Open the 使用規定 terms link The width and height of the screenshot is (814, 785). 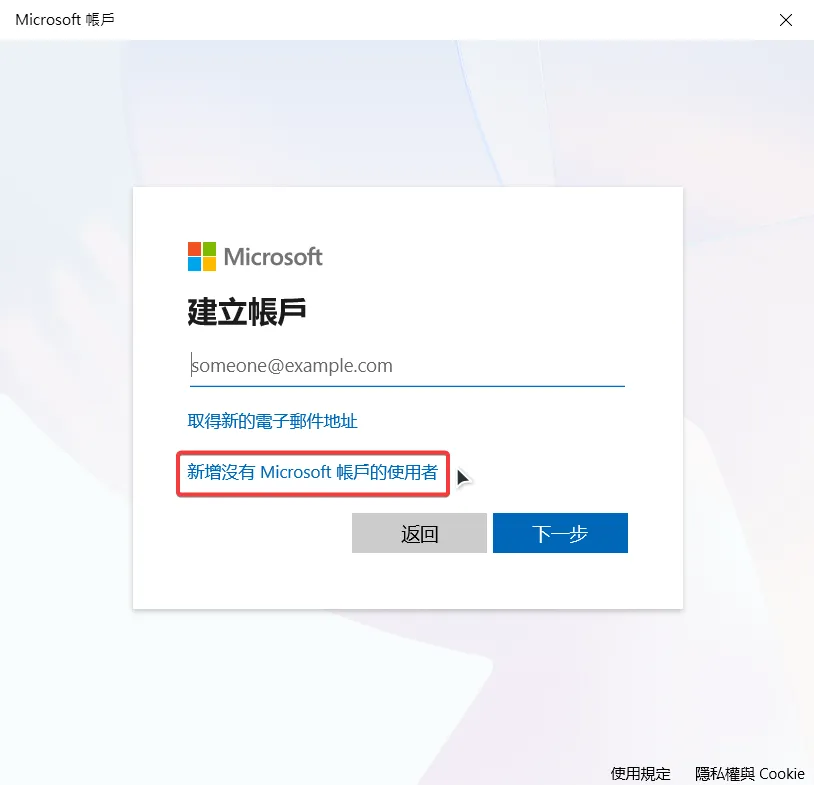641,774
